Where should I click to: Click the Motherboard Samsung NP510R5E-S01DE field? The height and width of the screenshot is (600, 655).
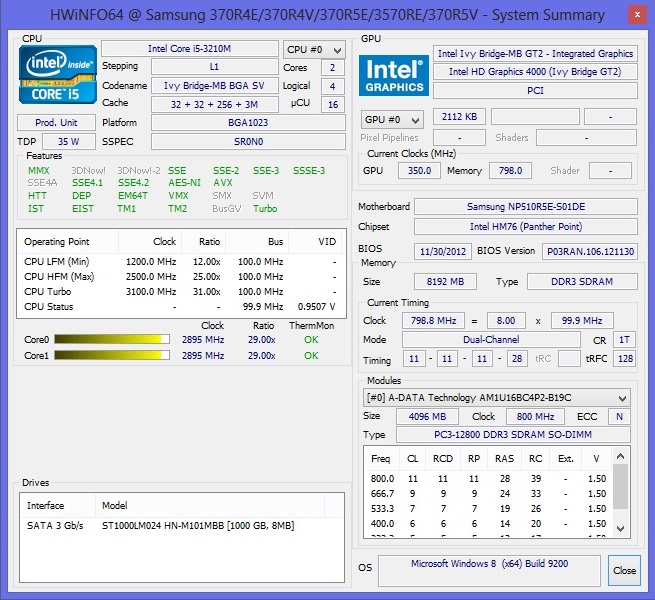pos(526,206)
